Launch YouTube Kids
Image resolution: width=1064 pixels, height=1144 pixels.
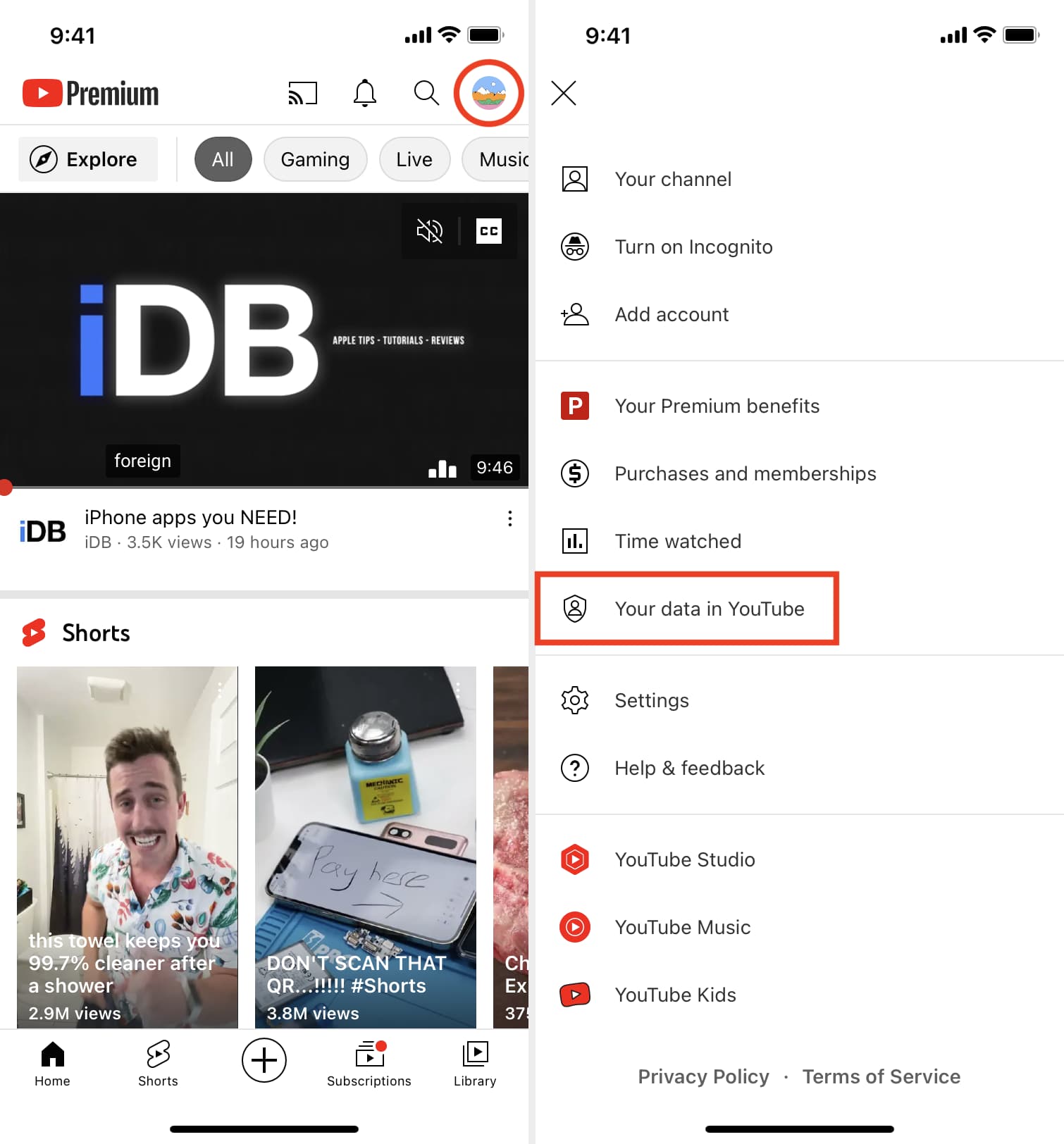point(800,995)
